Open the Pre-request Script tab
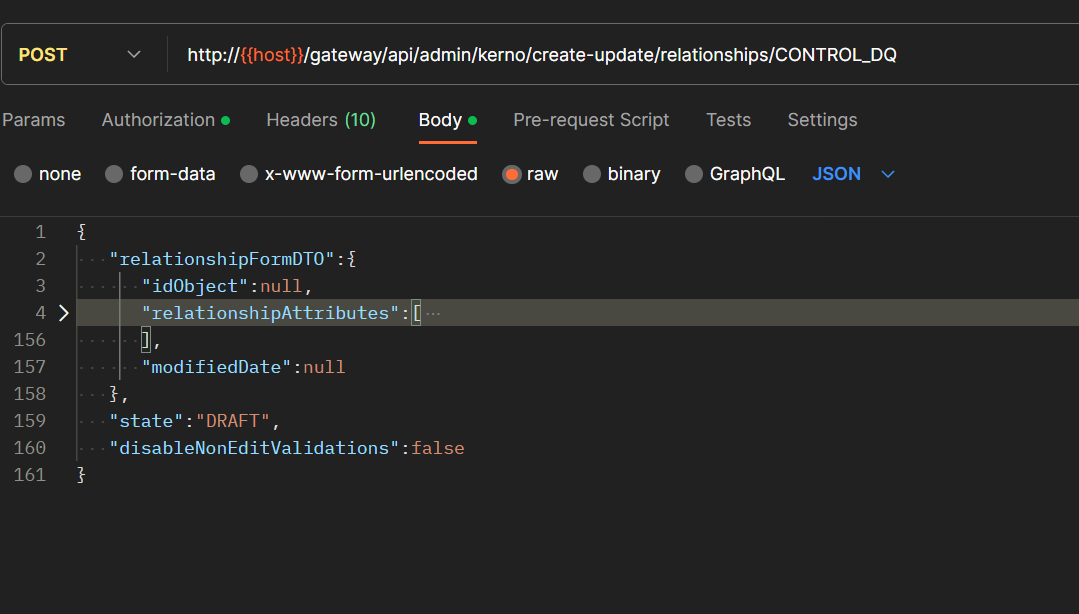Screen dimensions: 1079x614 (x=591, y=120)
